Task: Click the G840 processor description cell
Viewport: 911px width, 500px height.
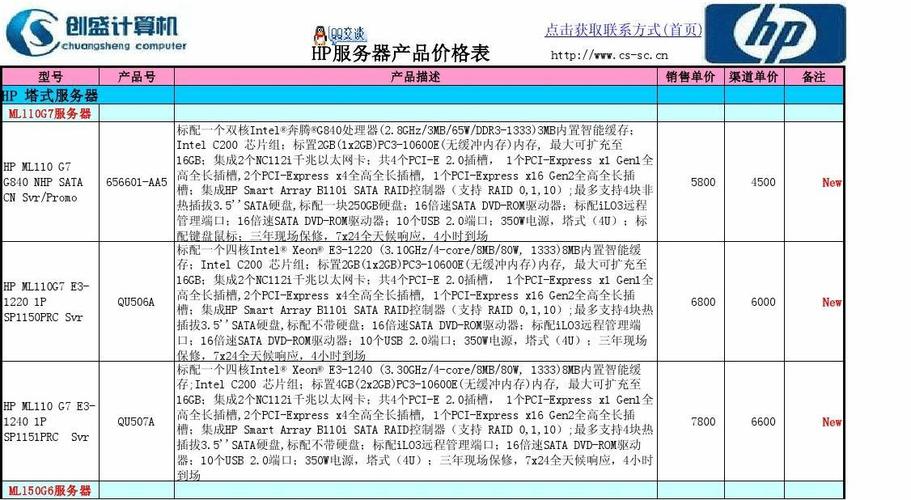Action: [x=415, y=182]
